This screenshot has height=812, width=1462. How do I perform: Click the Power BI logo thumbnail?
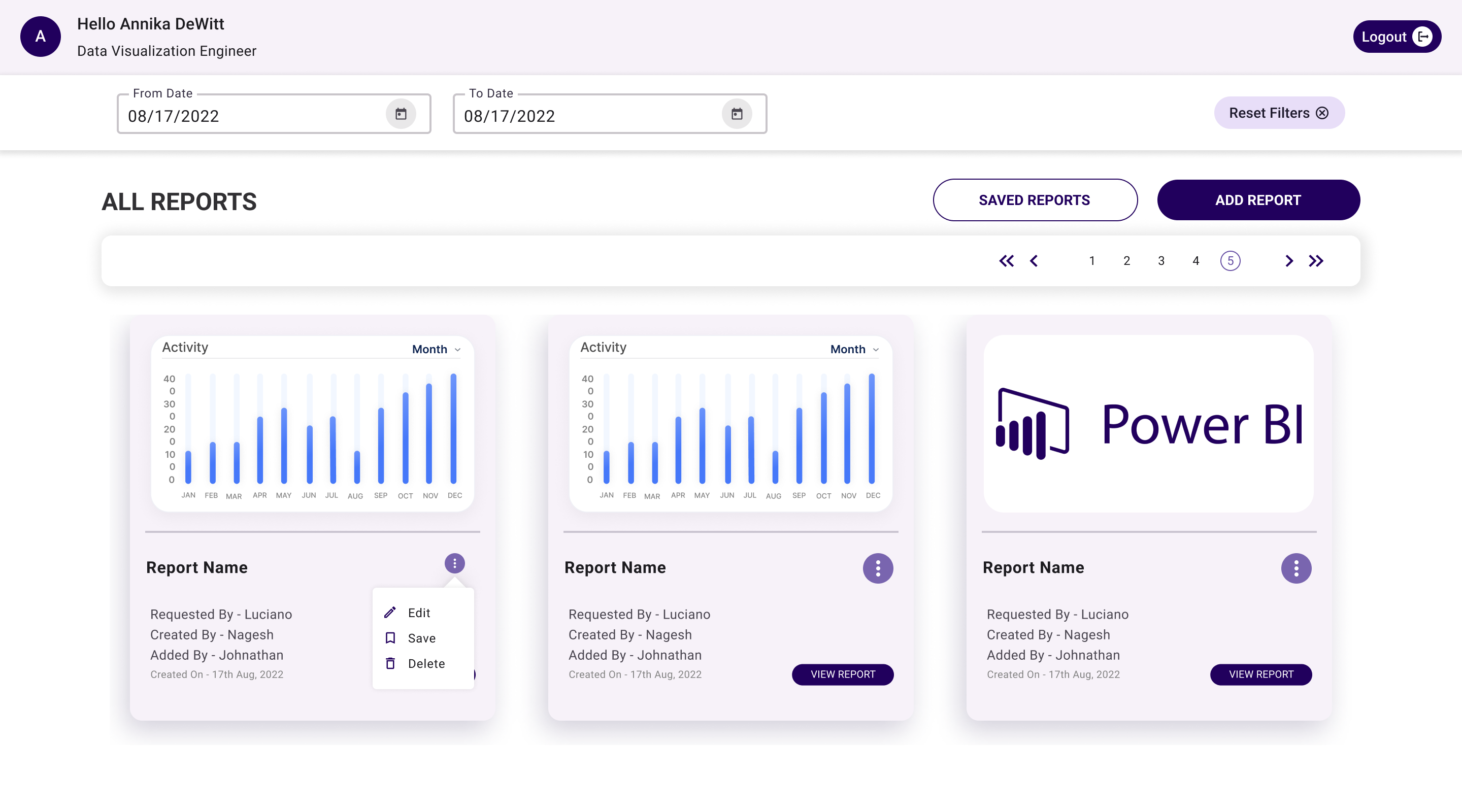coord(1149,424)
